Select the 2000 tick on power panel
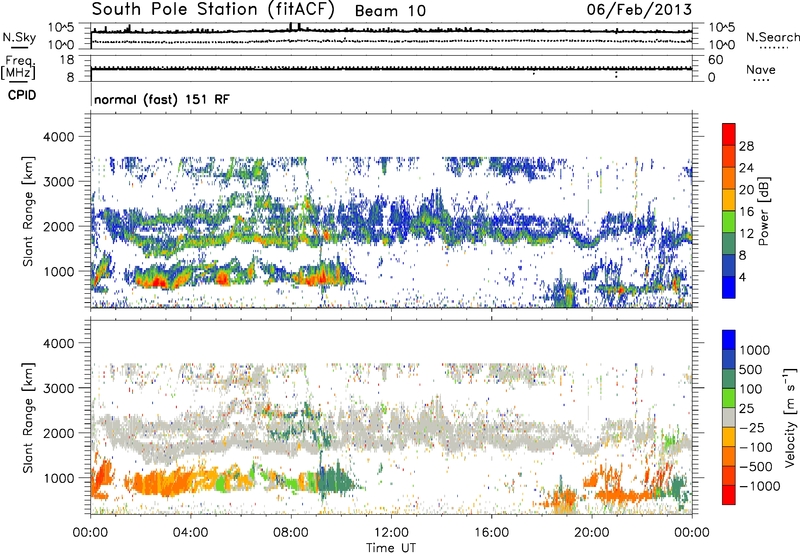This screenshot has height=554, width=800. 58,226
